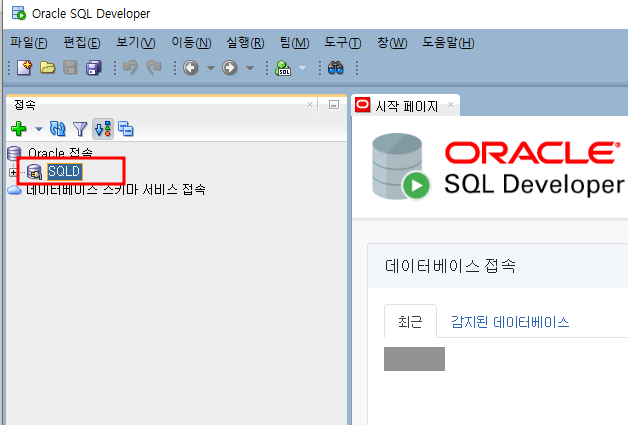Switch to the 시작 페이지 tab

coord(406,106)
